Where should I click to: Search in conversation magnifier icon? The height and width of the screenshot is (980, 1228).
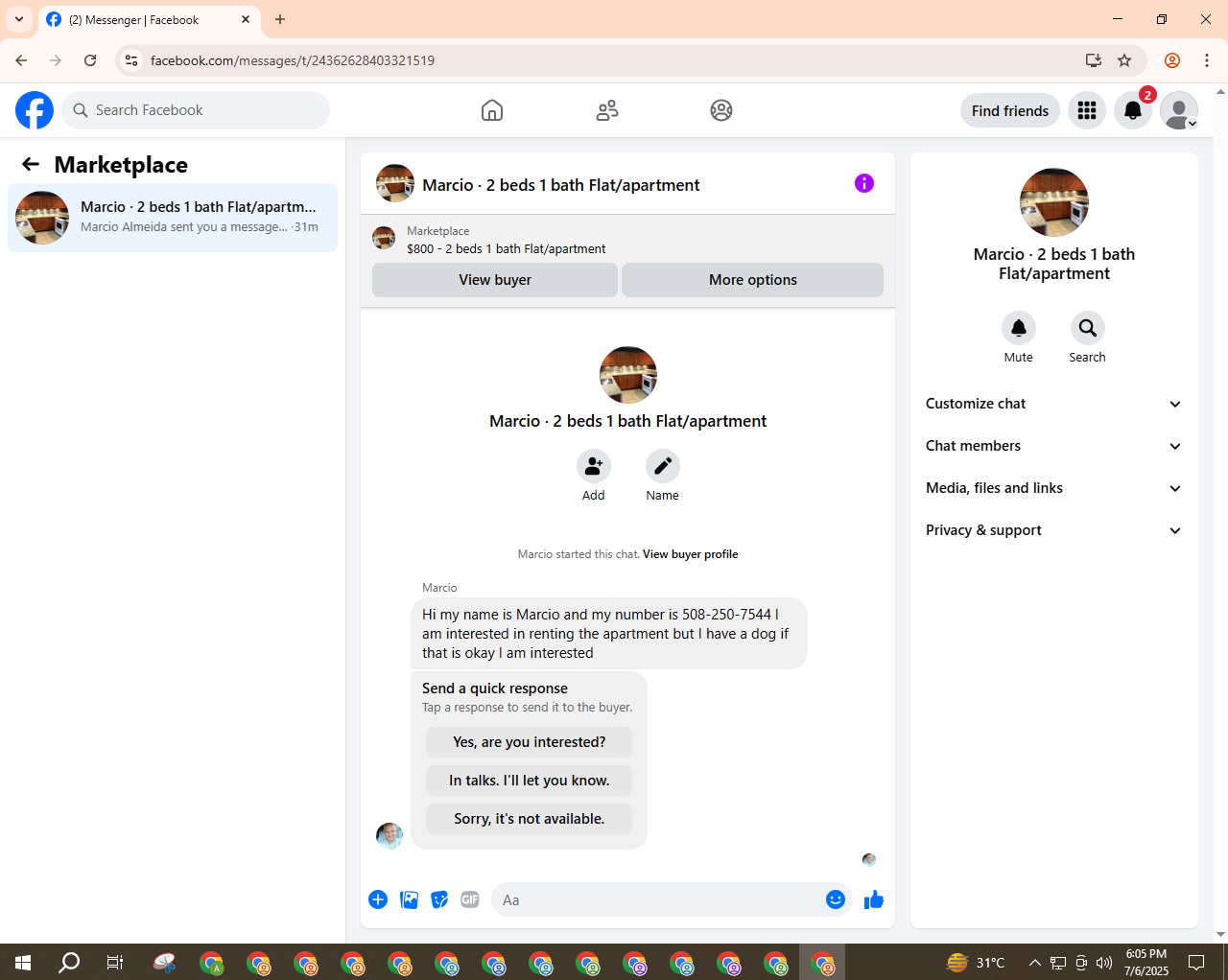pos(1087,328)
